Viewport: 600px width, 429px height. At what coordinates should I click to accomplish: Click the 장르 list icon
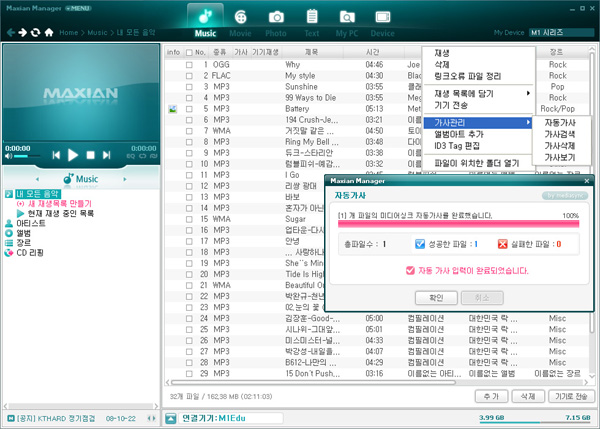pos(9,243)
